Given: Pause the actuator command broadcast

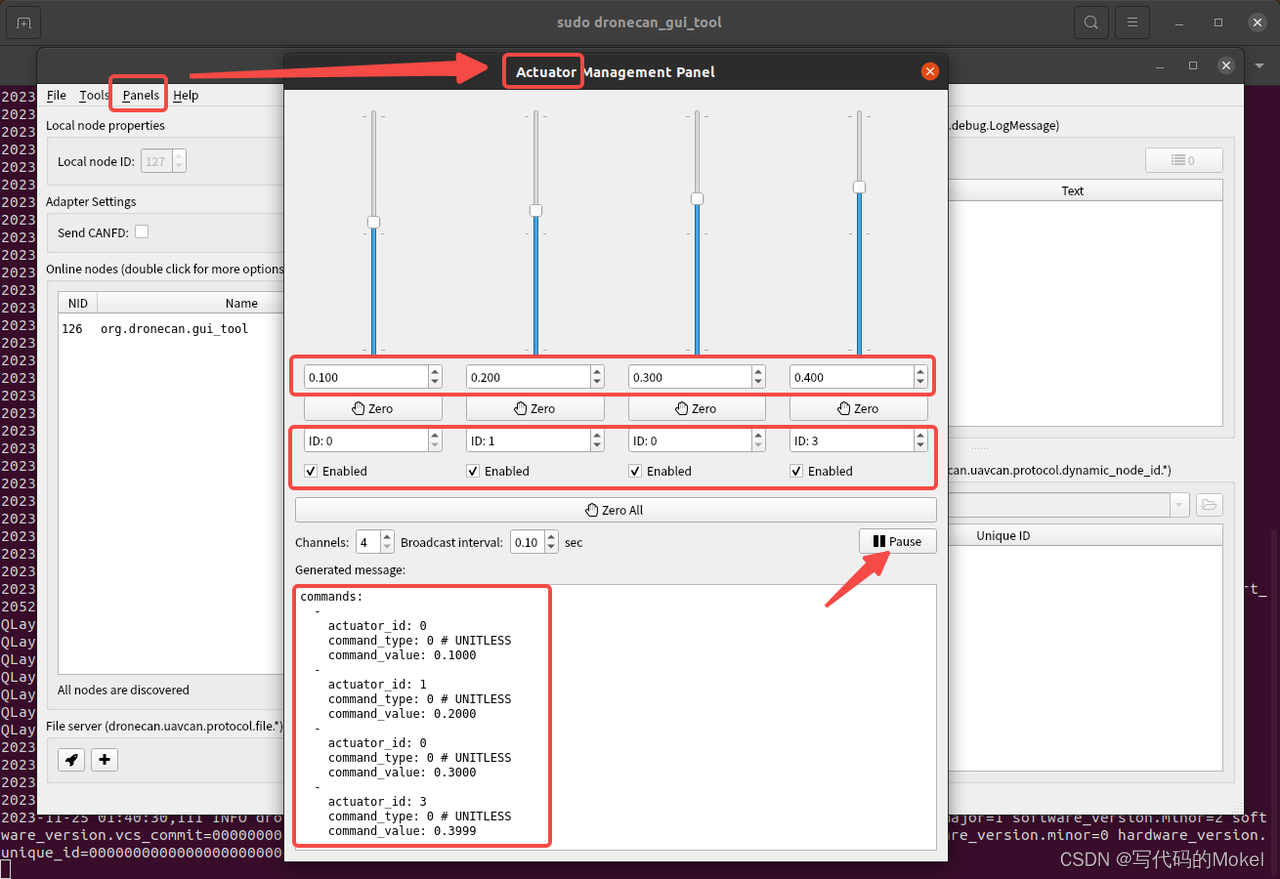Looking at the screenshot, I should [x=897, y=540].
